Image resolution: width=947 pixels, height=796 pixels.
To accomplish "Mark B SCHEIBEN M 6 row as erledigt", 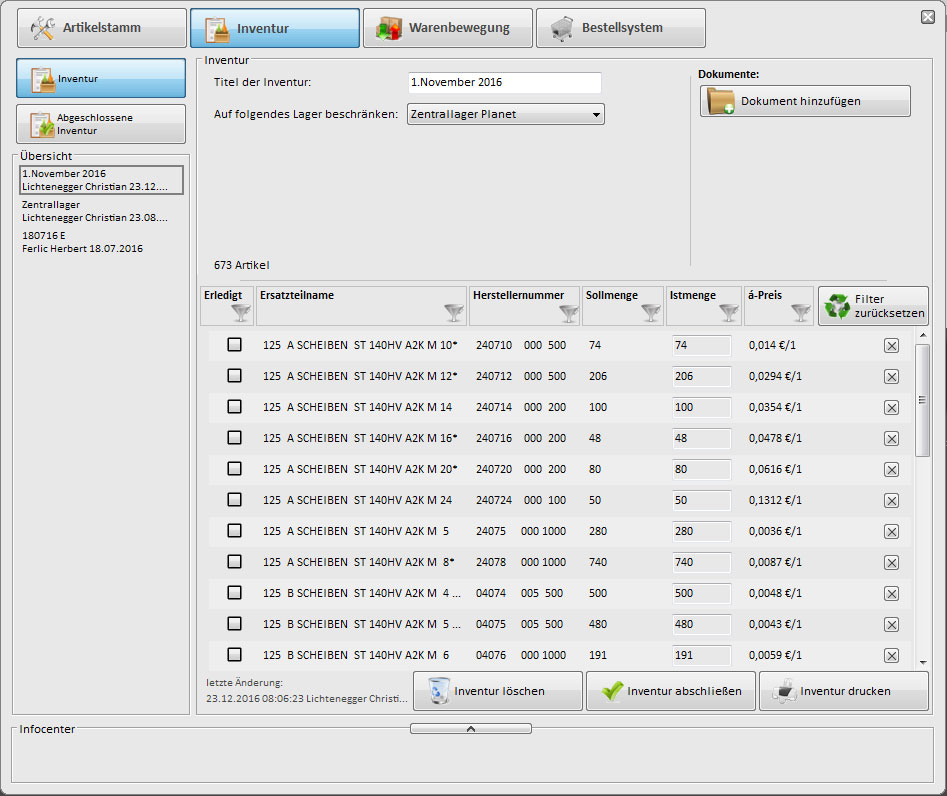I will tap(235, 655).
